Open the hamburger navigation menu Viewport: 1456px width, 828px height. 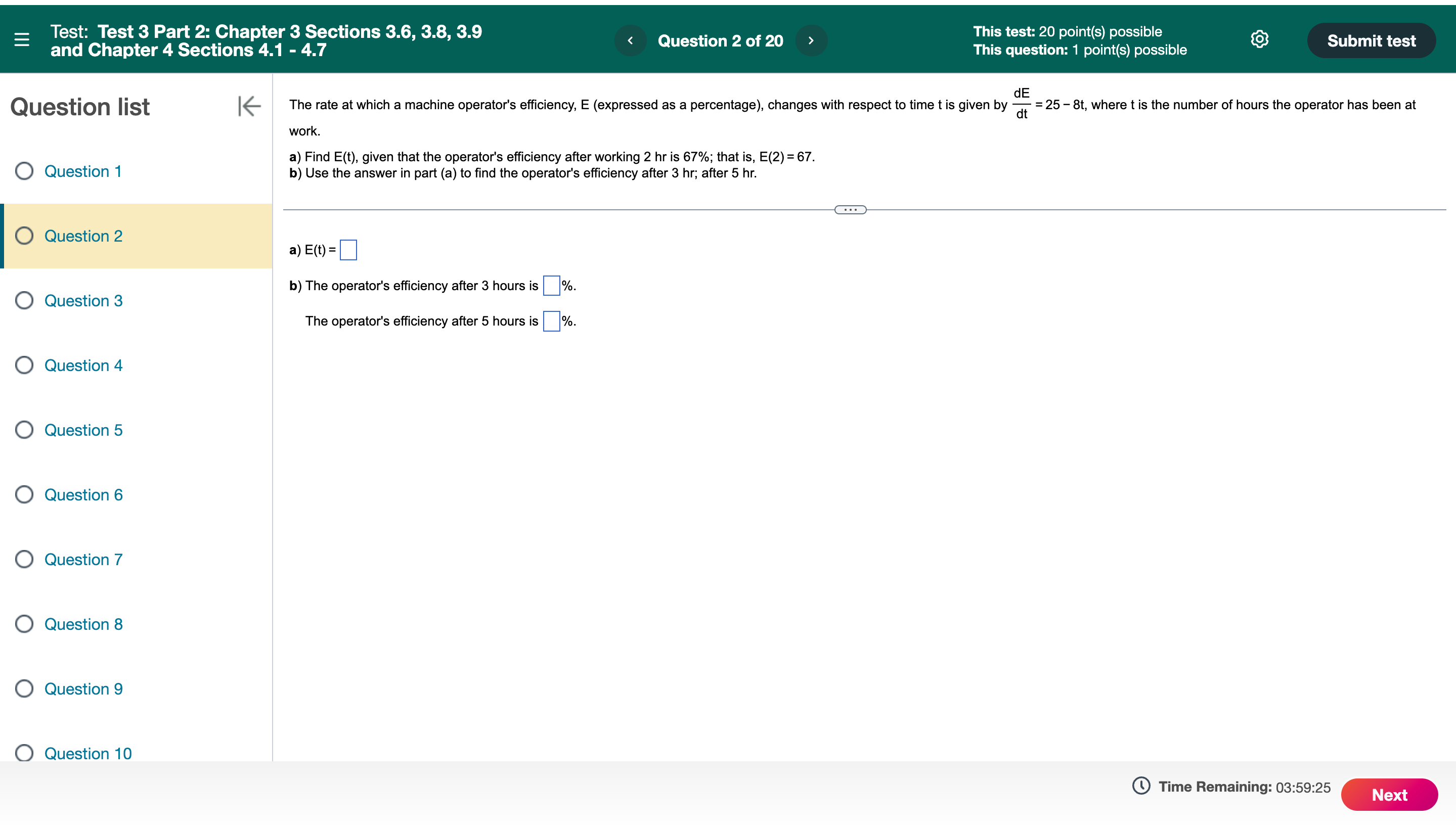pyautogui.click(x=21, y=39)
